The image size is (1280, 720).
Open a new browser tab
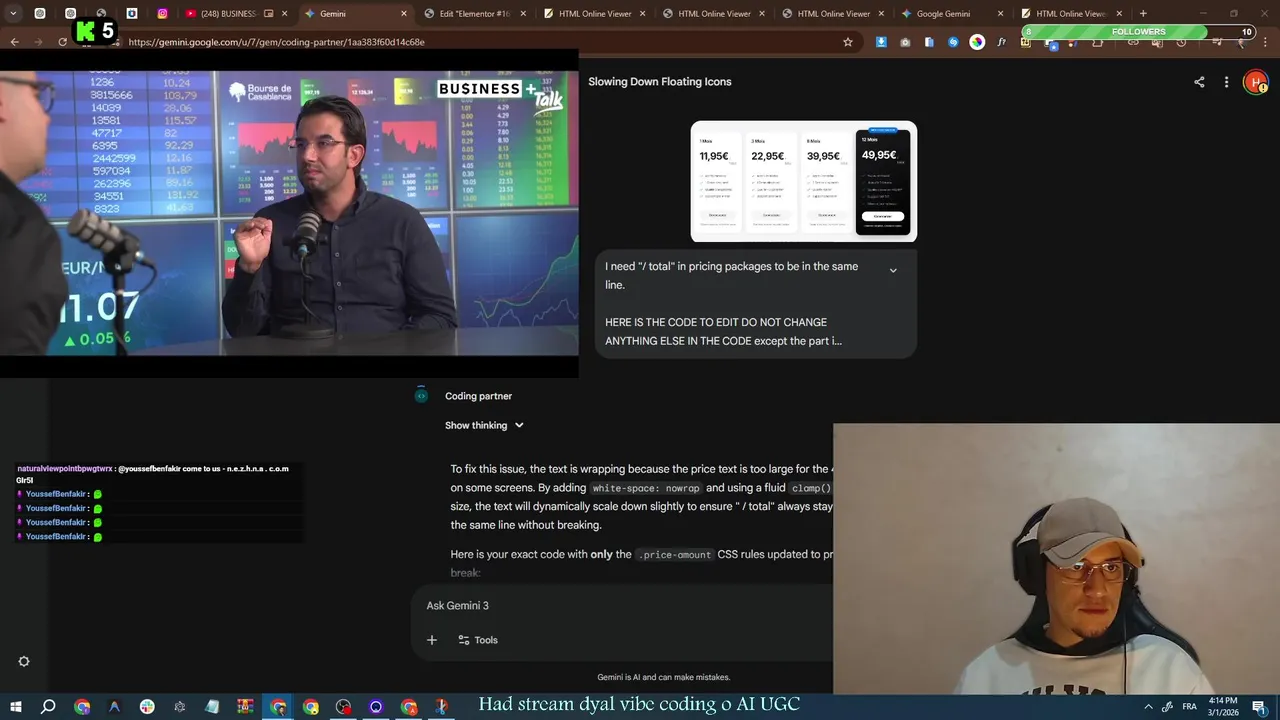tap(1143, 14)
